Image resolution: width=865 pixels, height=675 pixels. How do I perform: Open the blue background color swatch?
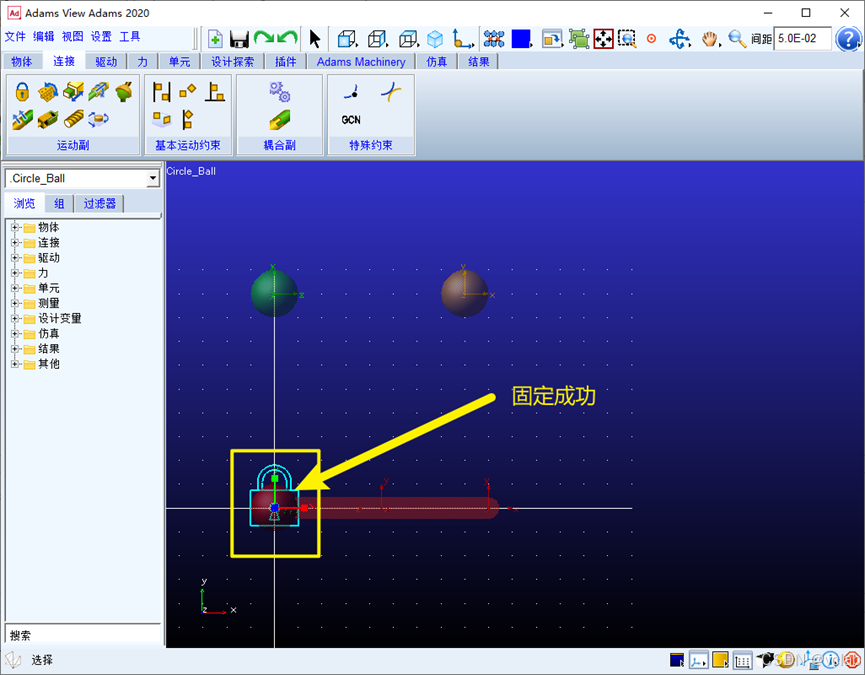coord(521,39)
